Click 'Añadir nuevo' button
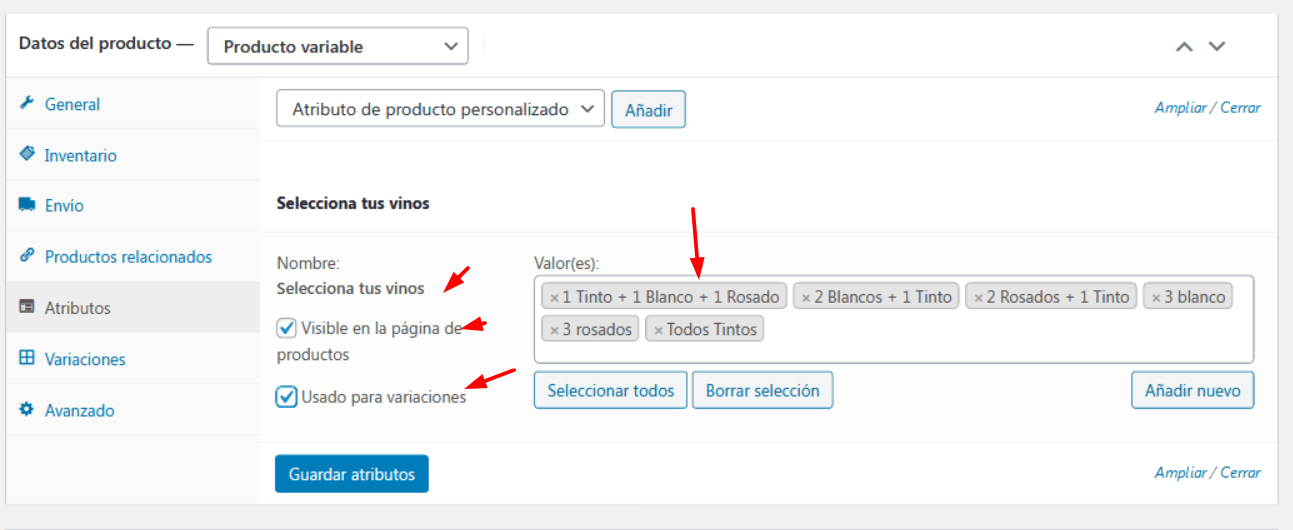The width and height of the screenshot is (1293, 530). (1193, 390)
